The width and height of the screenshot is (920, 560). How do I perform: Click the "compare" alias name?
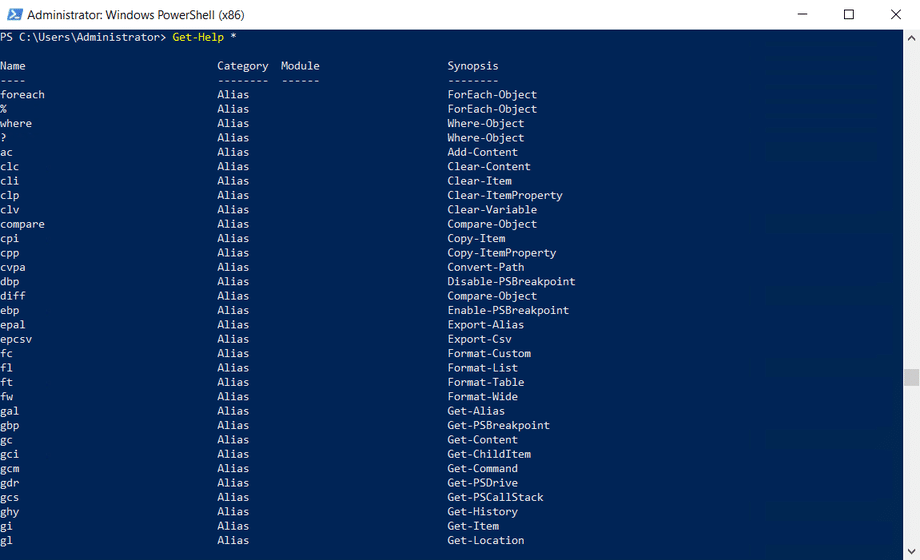(x=22, y=224)
